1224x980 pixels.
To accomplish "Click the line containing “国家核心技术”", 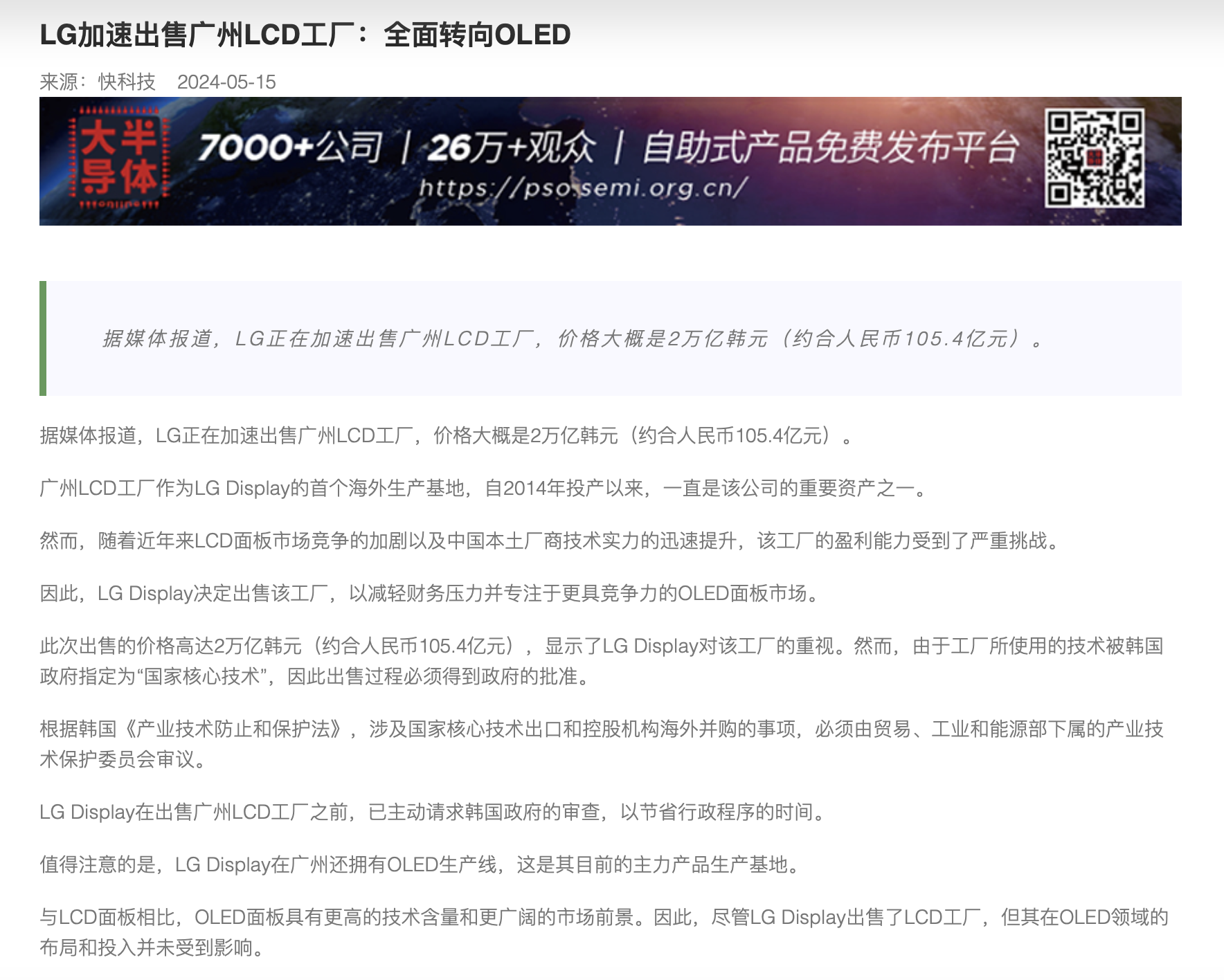I will tap(316, 676).
